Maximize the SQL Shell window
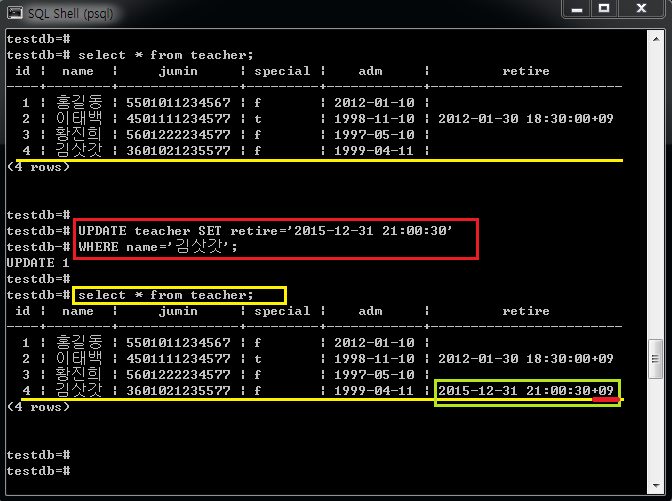The height and width of the screenshot is (501, 672). [604, 9]
